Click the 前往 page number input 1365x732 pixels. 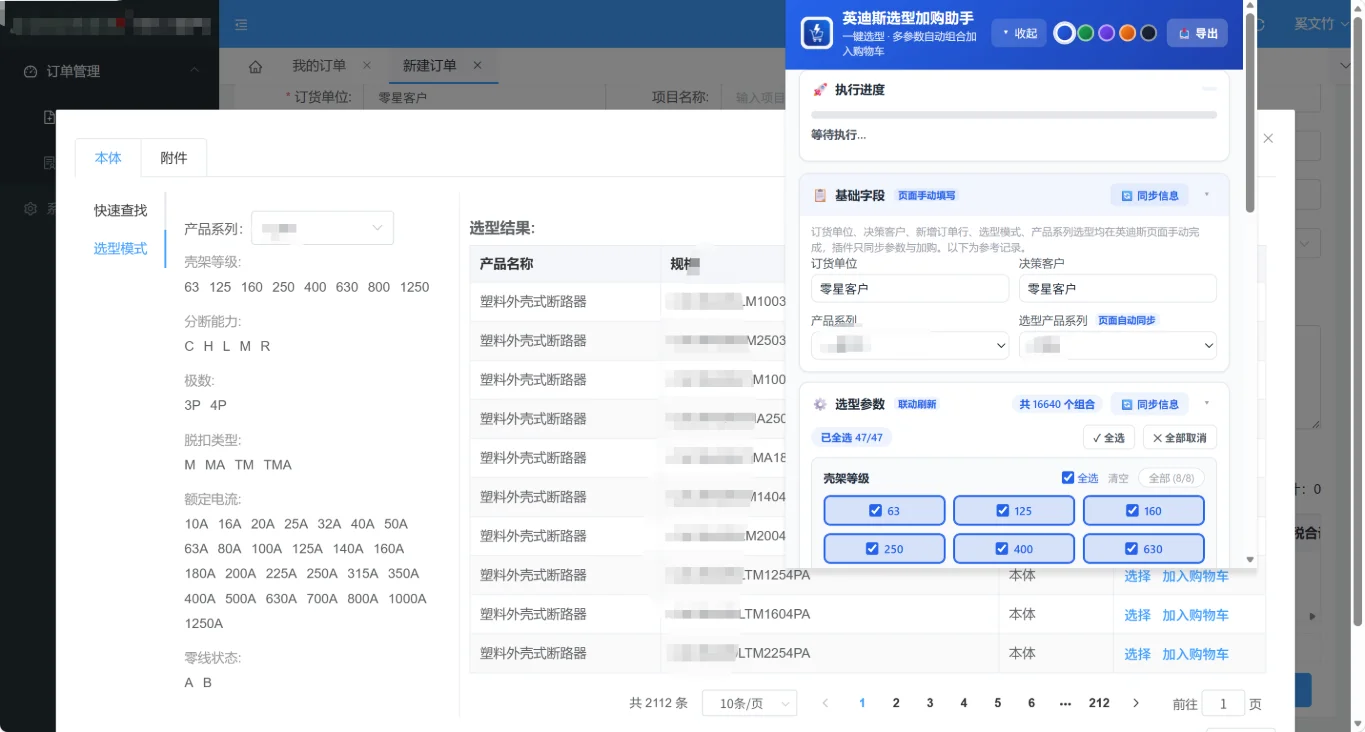tap(1223, 704)
